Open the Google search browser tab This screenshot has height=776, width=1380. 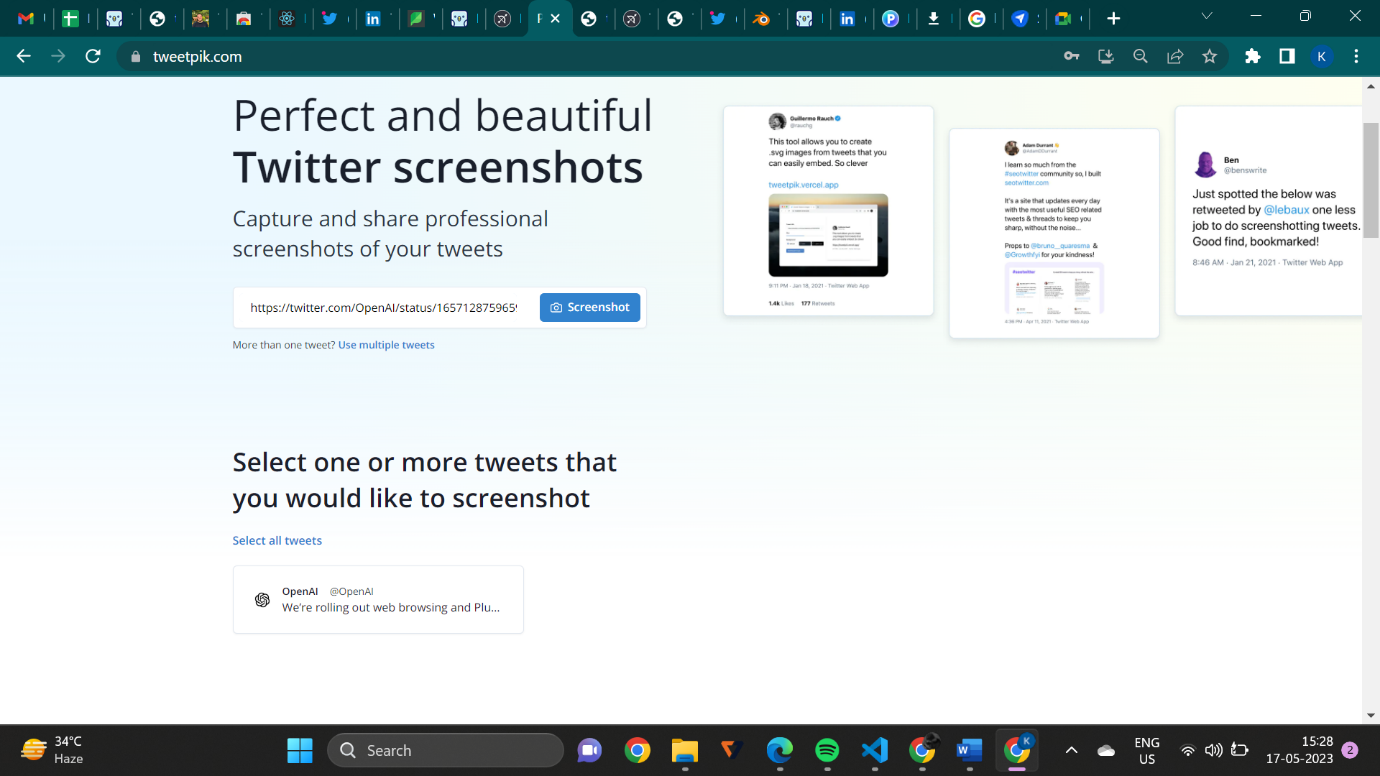coord(976,18)
